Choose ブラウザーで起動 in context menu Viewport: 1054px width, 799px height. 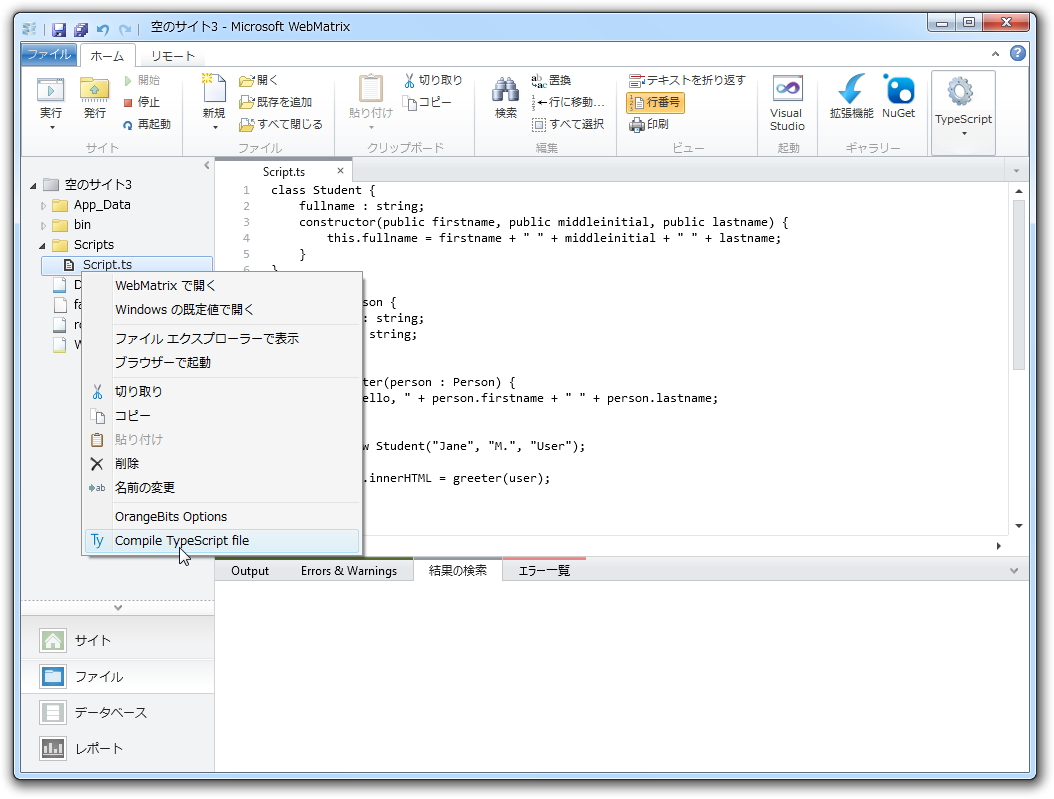(222, 363)
